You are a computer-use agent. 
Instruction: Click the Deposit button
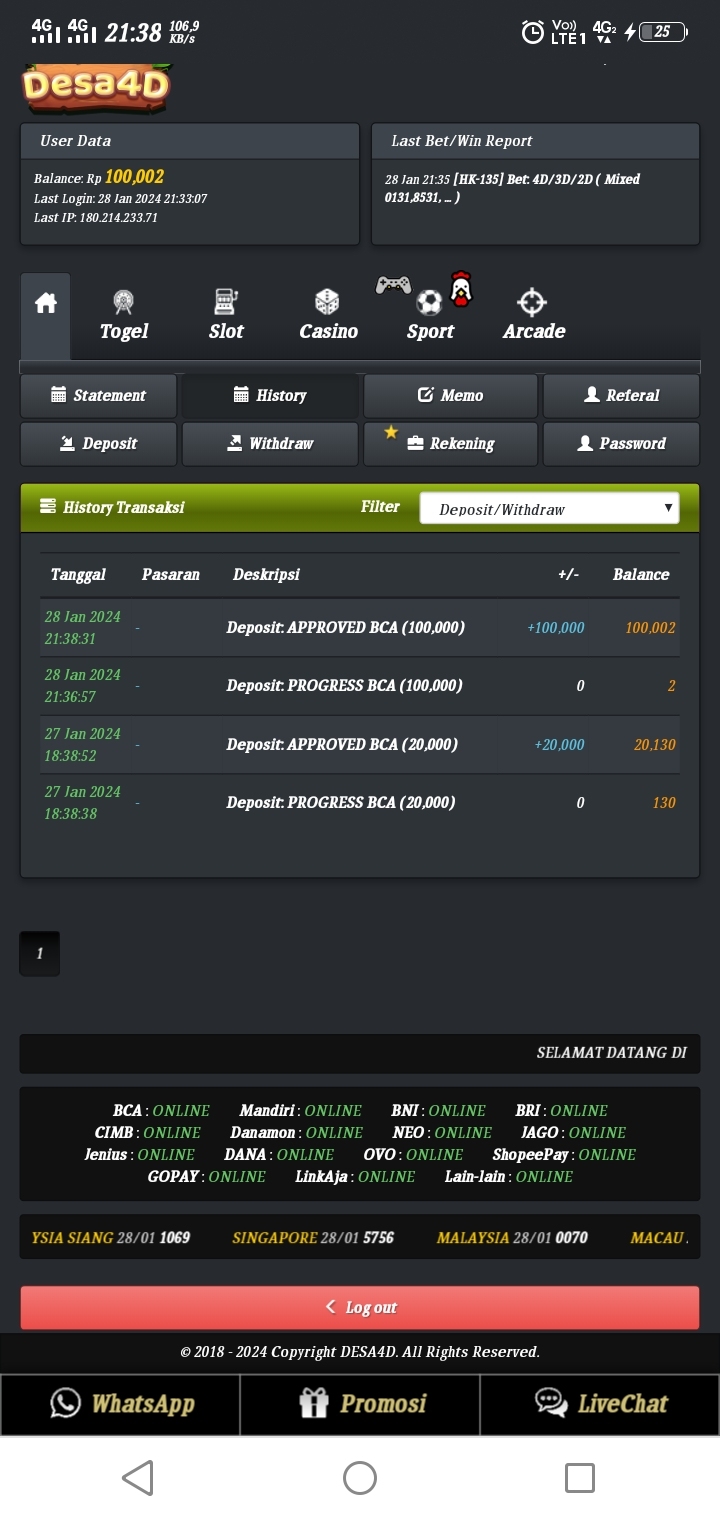98,443
